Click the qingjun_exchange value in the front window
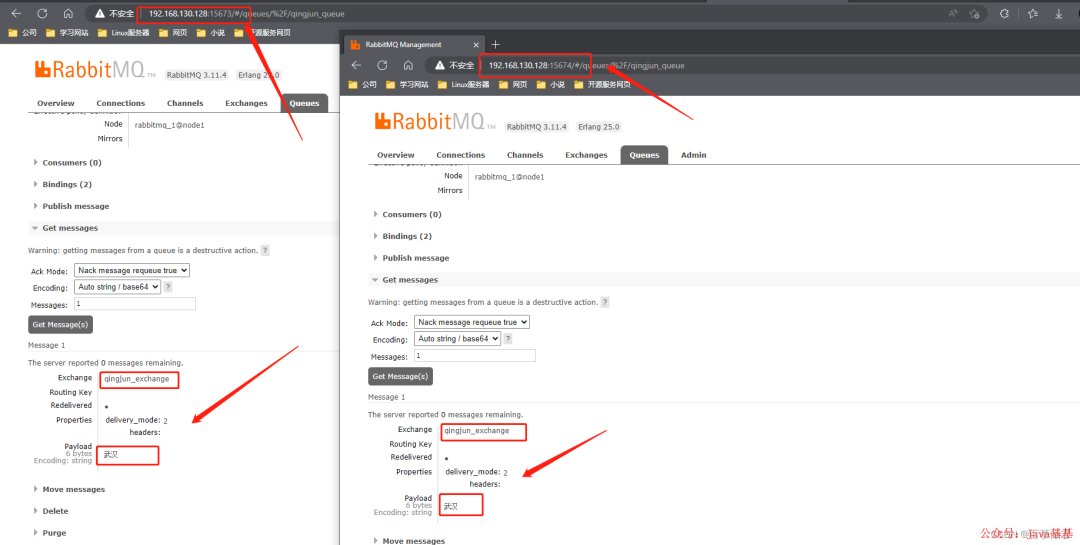 [x=477, y=431]
